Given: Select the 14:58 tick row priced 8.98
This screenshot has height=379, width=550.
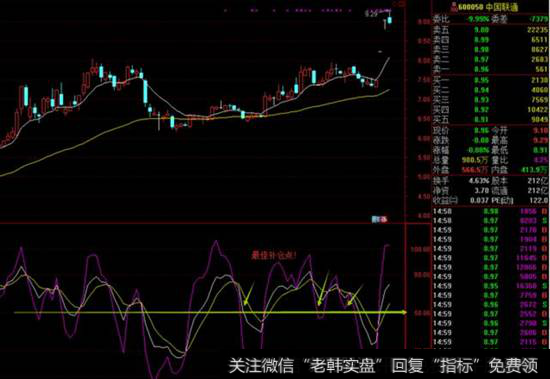Looking at the screenshot, I should click(490, 211).
